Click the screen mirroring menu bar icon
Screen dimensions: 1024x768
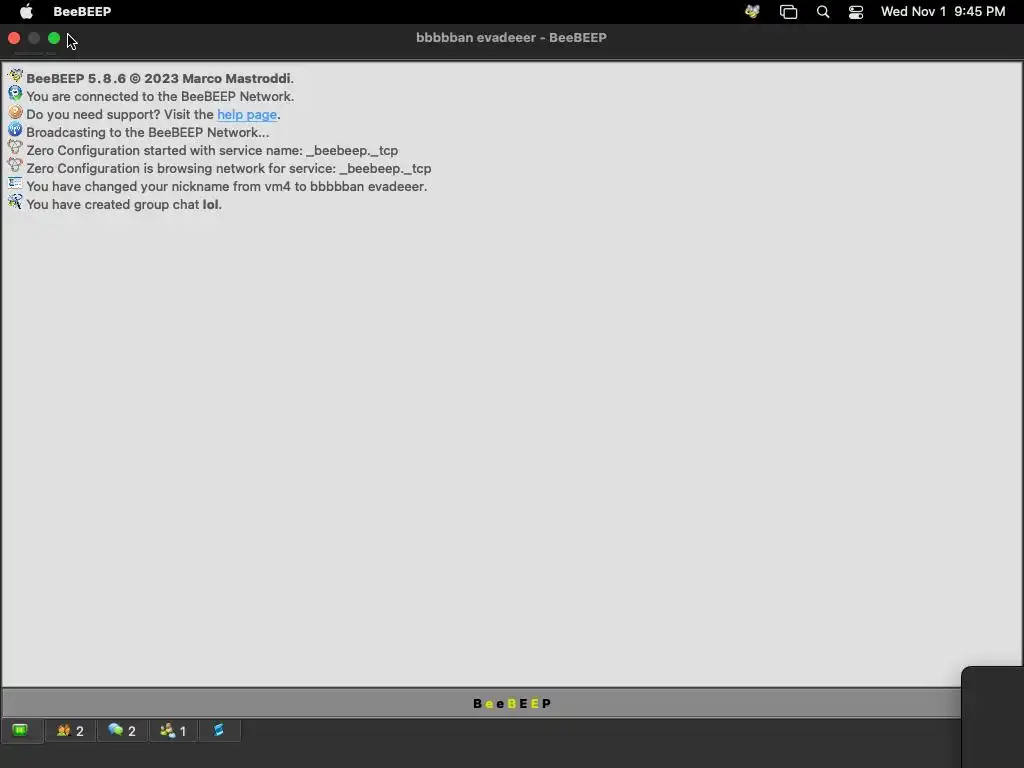click(788, 12)
